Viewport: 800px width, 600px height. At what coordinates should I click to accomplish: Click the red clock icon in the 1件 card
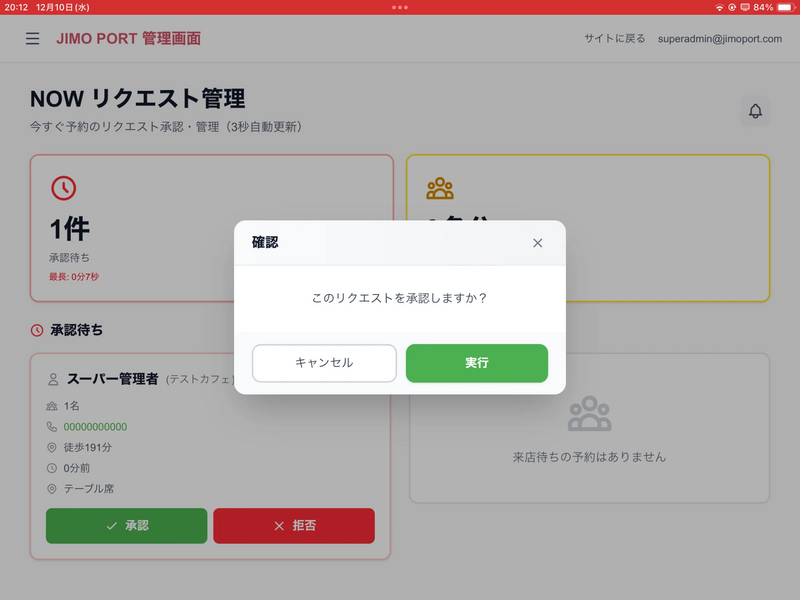pyautogui.click(x=63, y=187)
